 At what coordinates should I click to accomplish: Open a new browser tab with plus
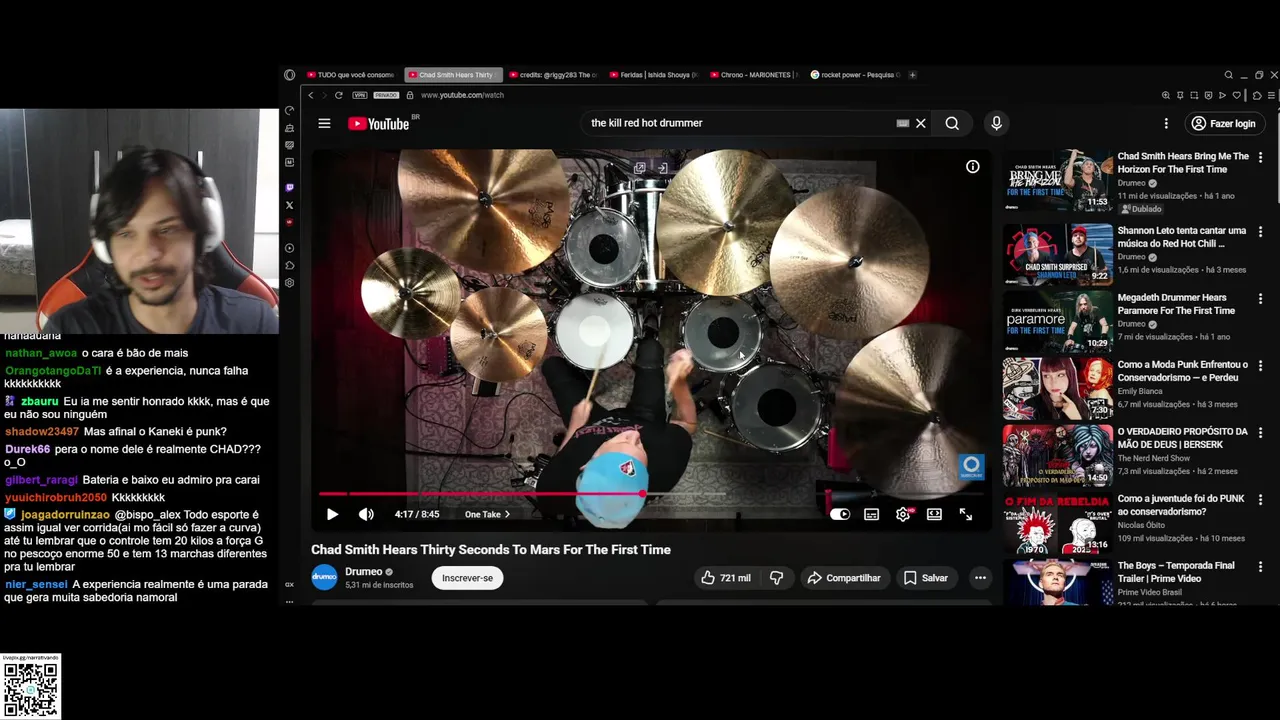pyautogui.click(x=912, y=75)
